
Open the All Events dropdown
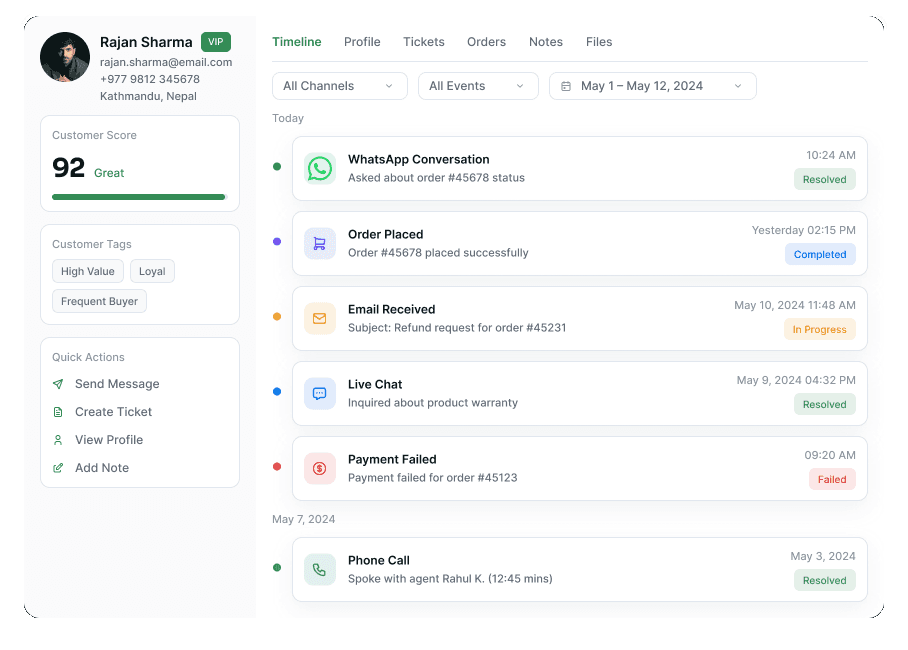point(478,86)
